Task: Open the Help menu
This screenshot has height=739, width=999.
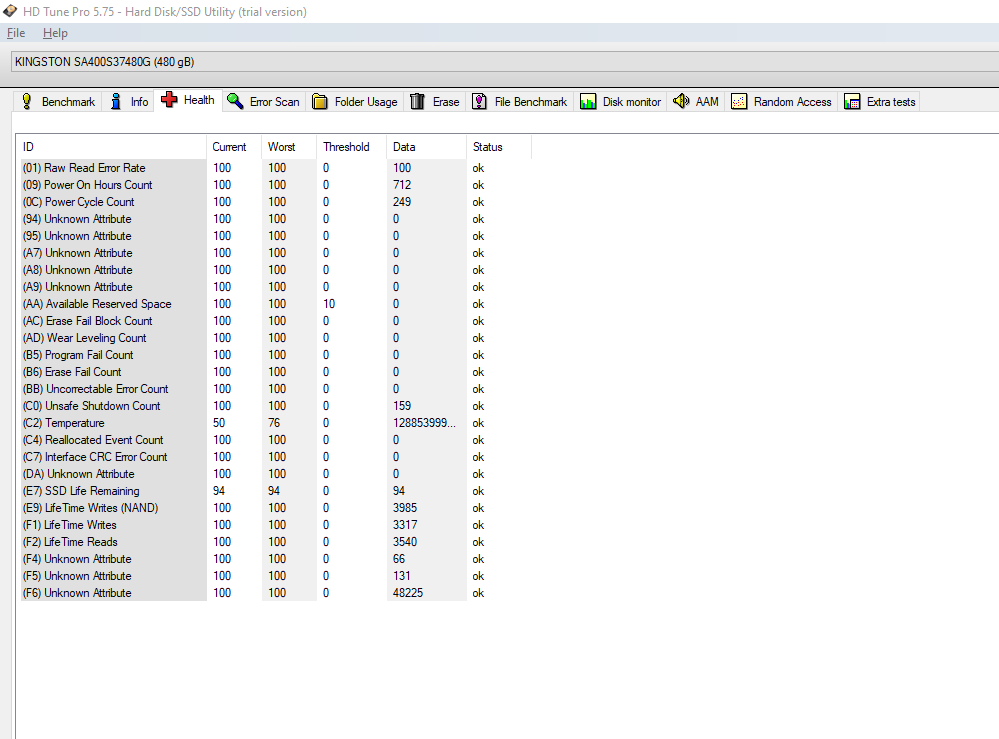Action: pos(55,33)
